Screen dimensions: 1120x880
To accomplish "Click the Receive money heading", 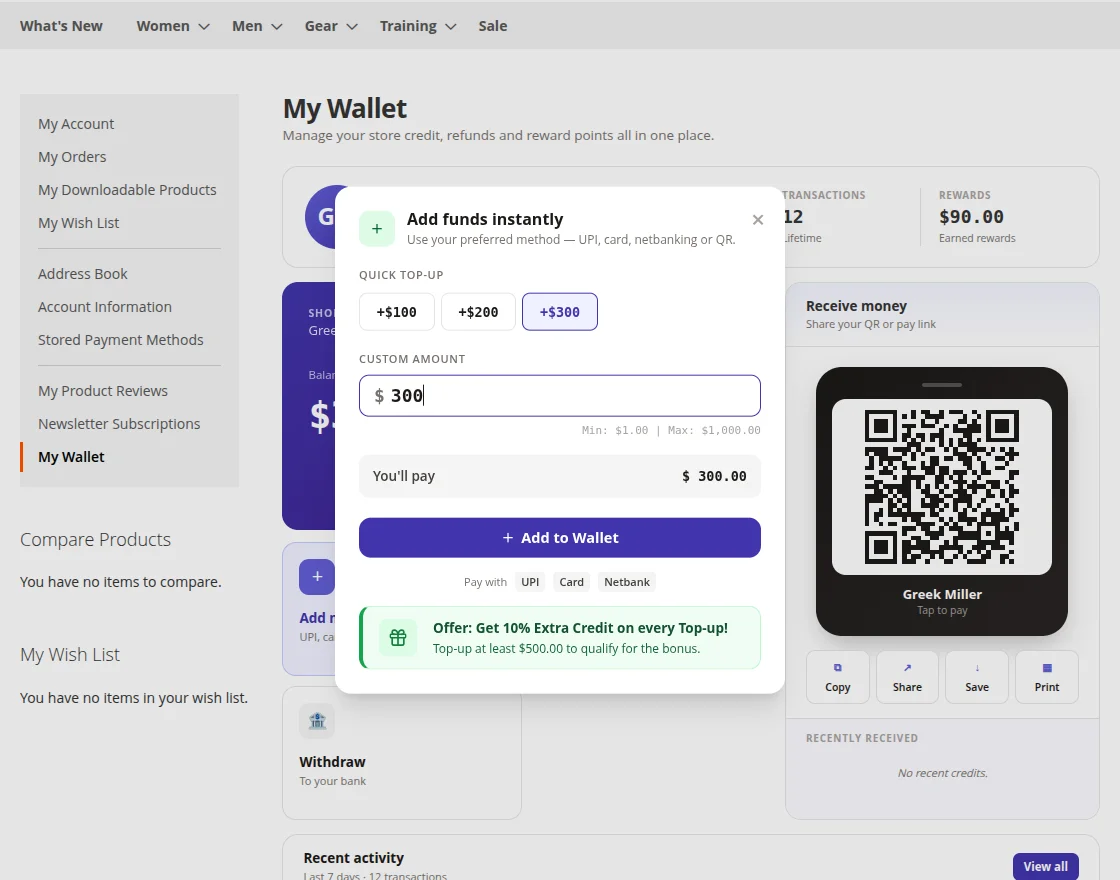I will [856, 306].
